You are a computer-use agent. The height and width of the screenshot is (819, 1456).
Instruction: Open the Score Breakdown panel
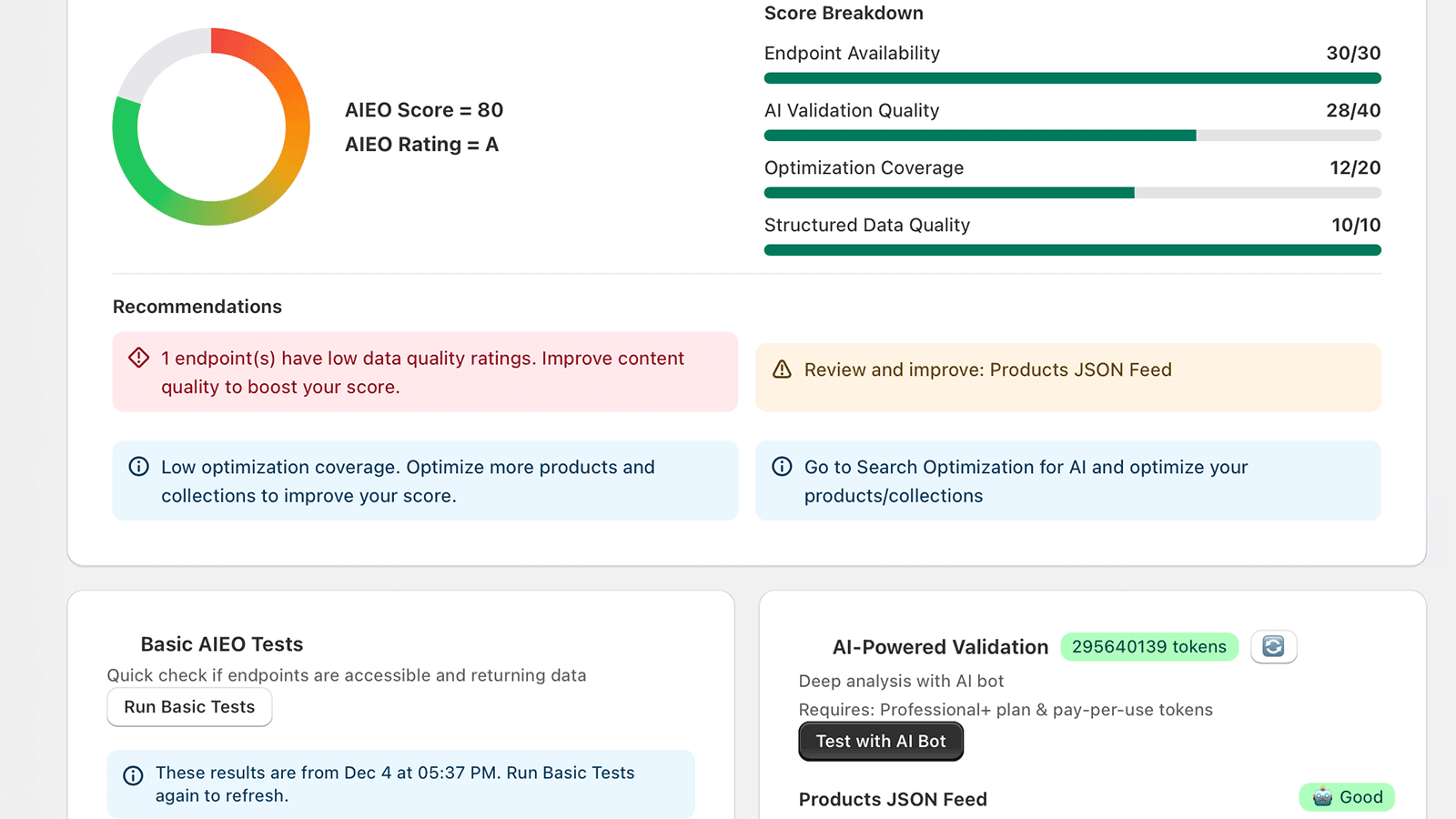[x=843, y=13]
